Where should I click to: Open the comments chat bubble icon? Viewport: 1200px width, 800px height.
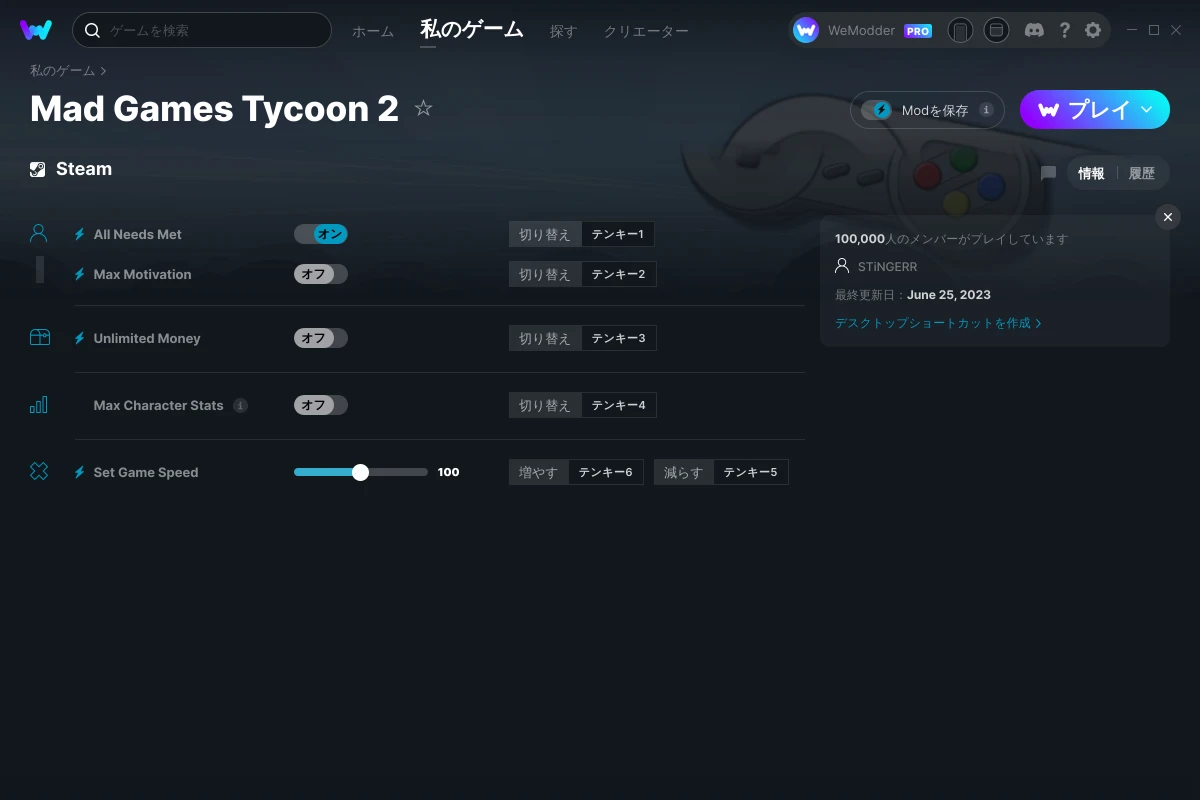point(1048,173)
